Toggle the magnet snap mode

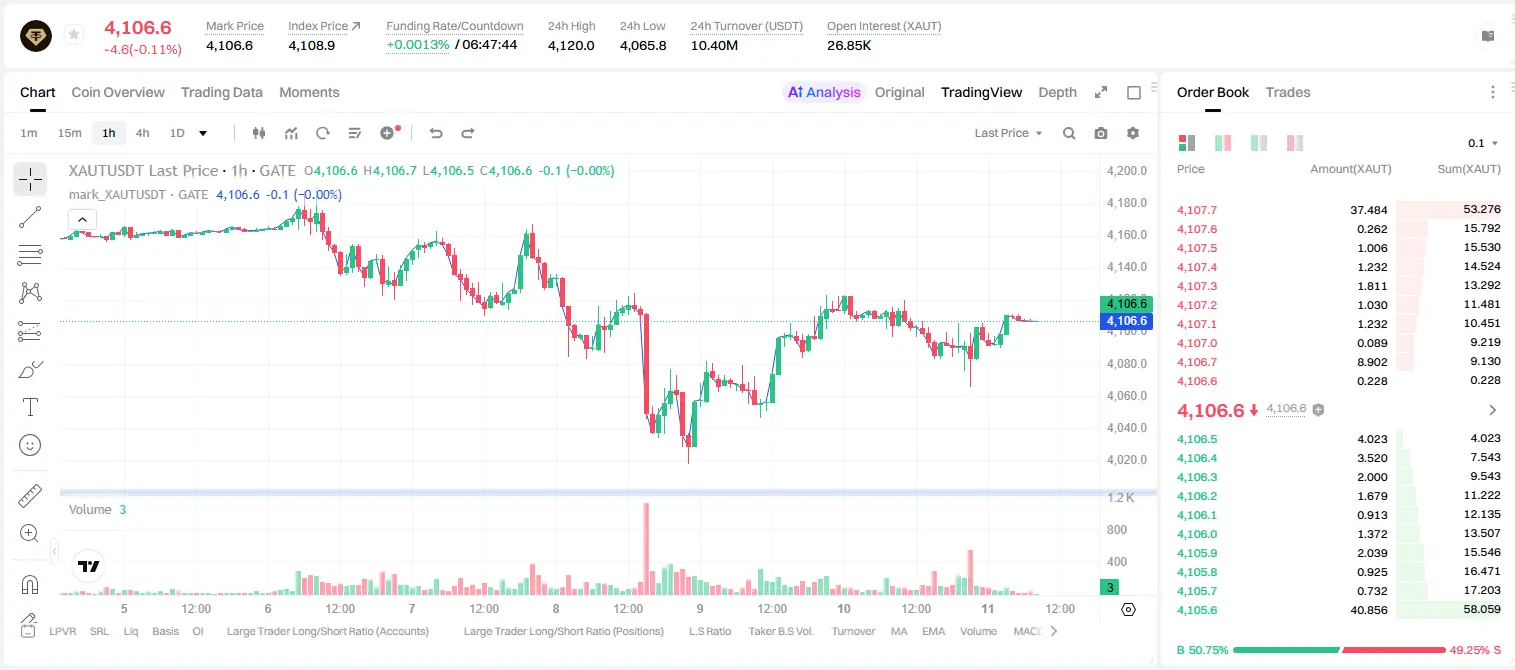(x=30, y=584)
